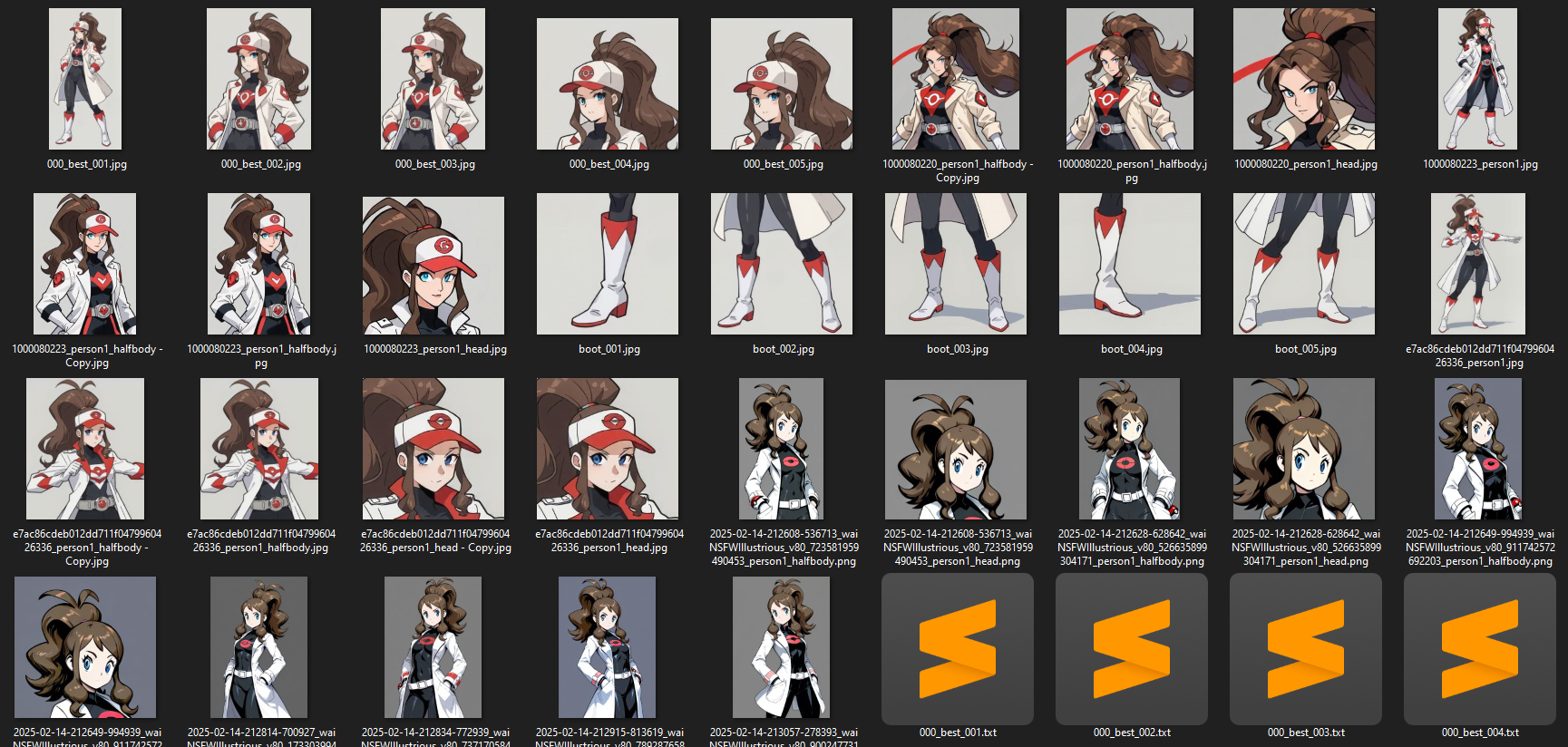
Task: Open the boot_003.jpg thumbnail
Action: pyautogui.click(x=956, y=264)
